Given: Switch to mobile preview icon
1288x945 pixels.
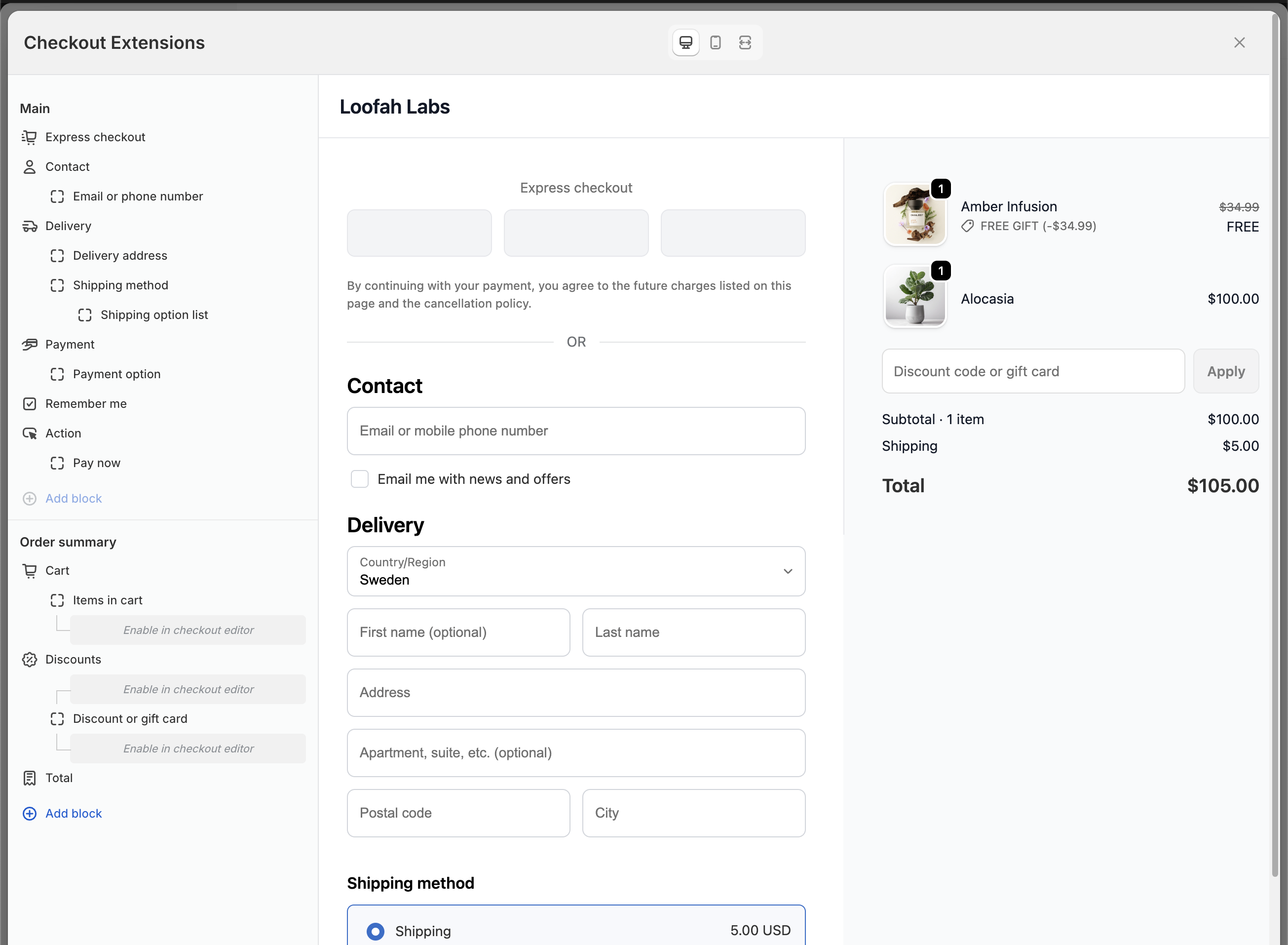Looking at the screenshot, I should 715,42.
